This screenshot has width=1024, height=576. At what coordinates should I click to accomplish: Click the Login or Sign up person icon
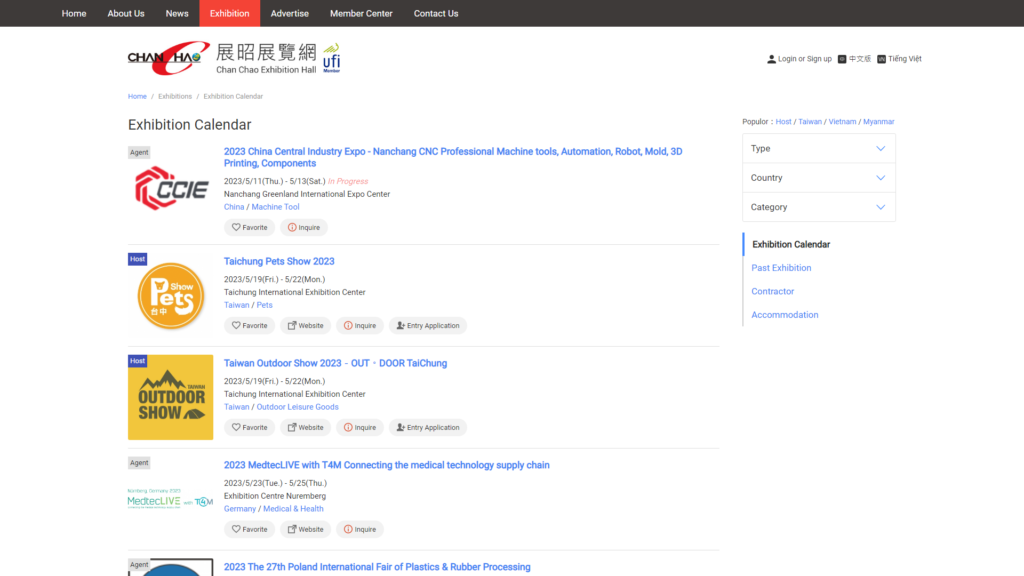770,58
